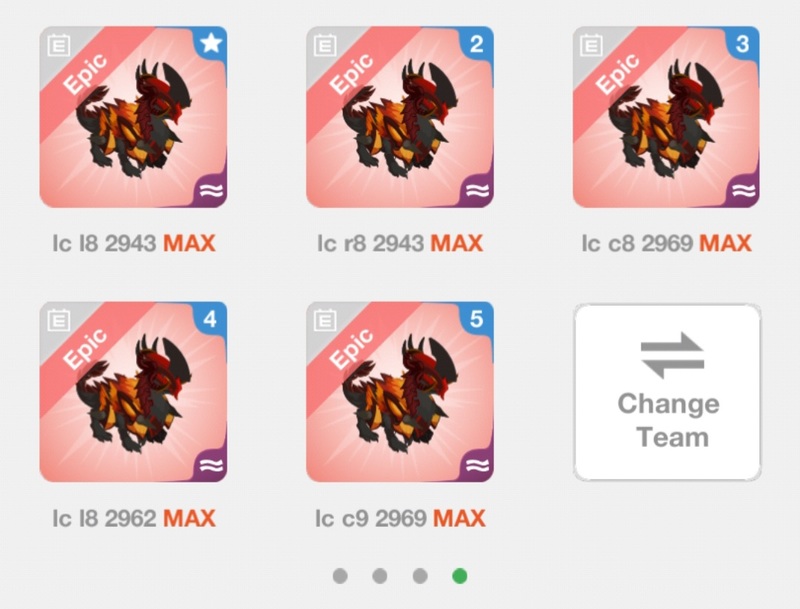
Task: Tap the star leader badge on the first dragon
Action: pos(211,43)
